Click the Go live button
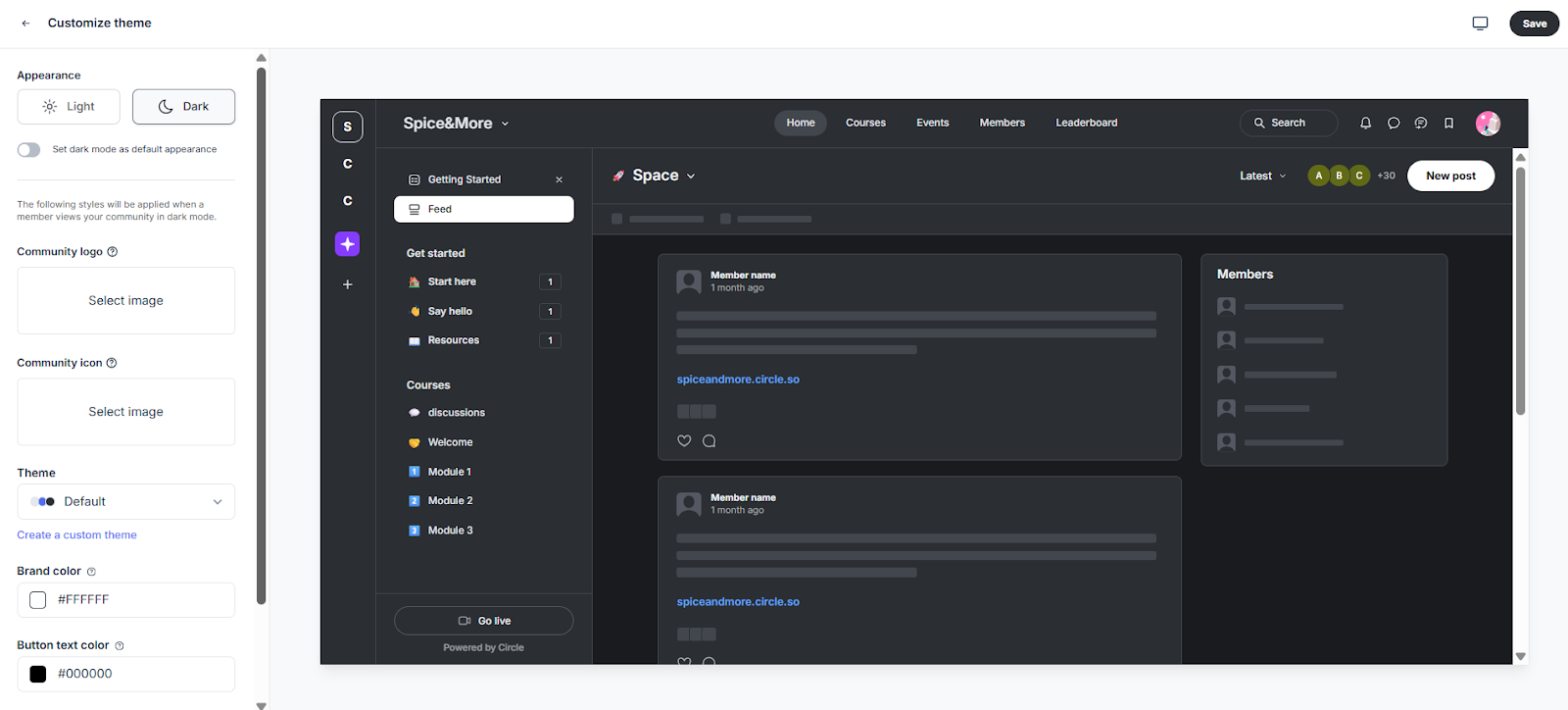The image size is (1568, 710). click(x=484, y=621)
